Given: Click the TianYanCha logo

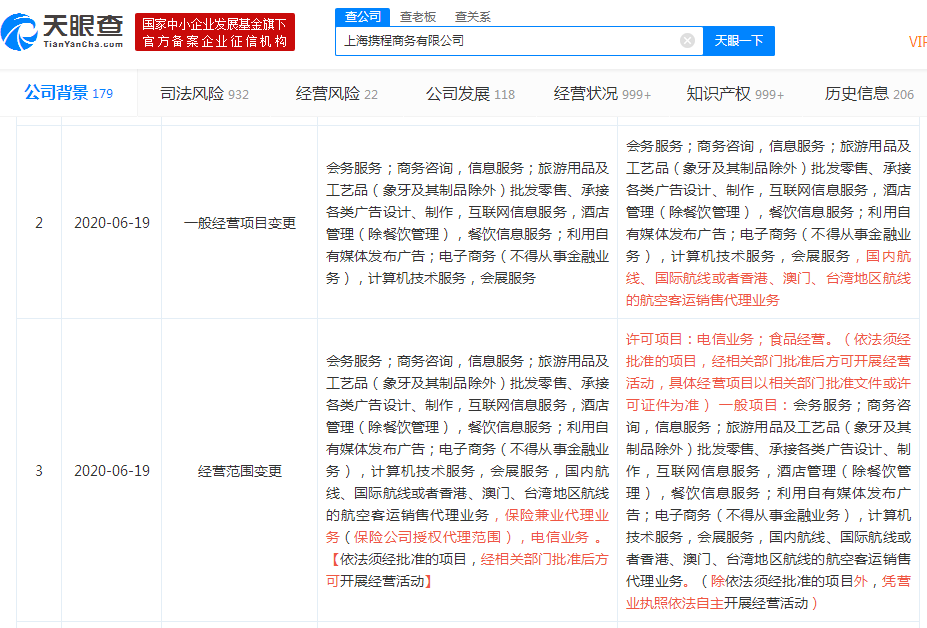Looking at the screenshot, I should click(x=63, y=32).
